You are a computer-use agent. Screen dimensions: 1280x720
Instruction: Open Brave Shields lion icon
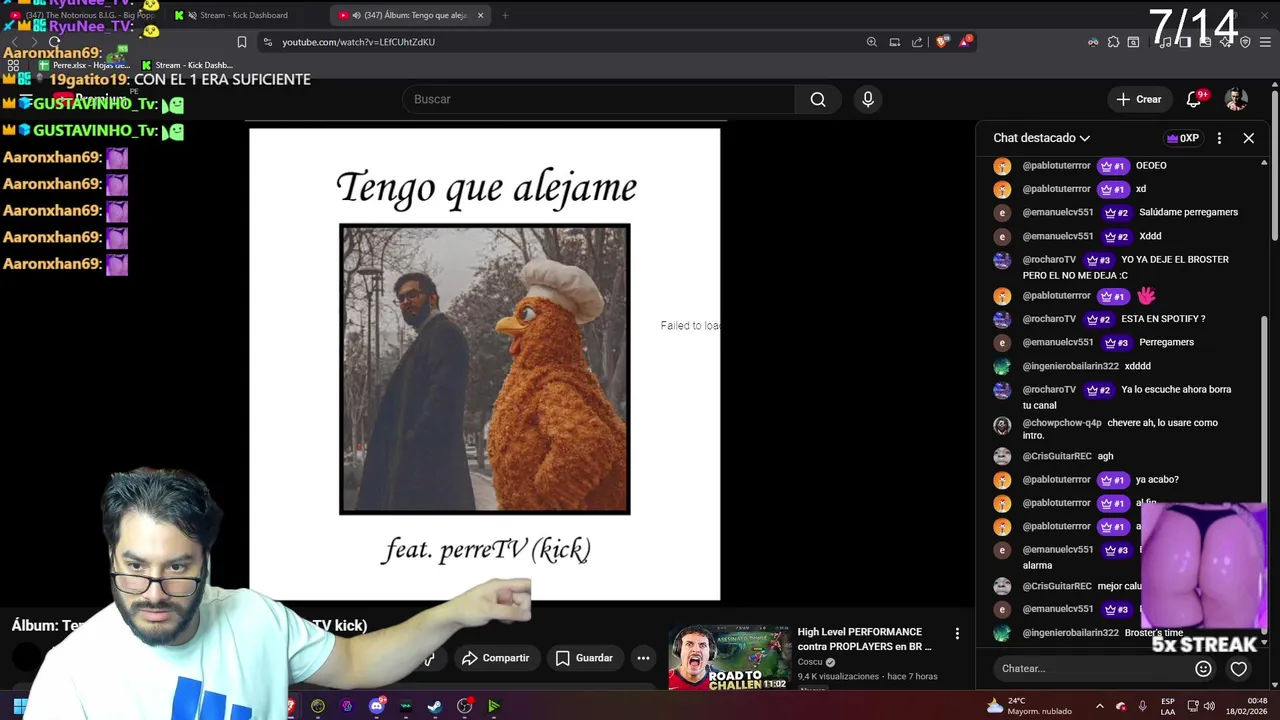(942, 42)
